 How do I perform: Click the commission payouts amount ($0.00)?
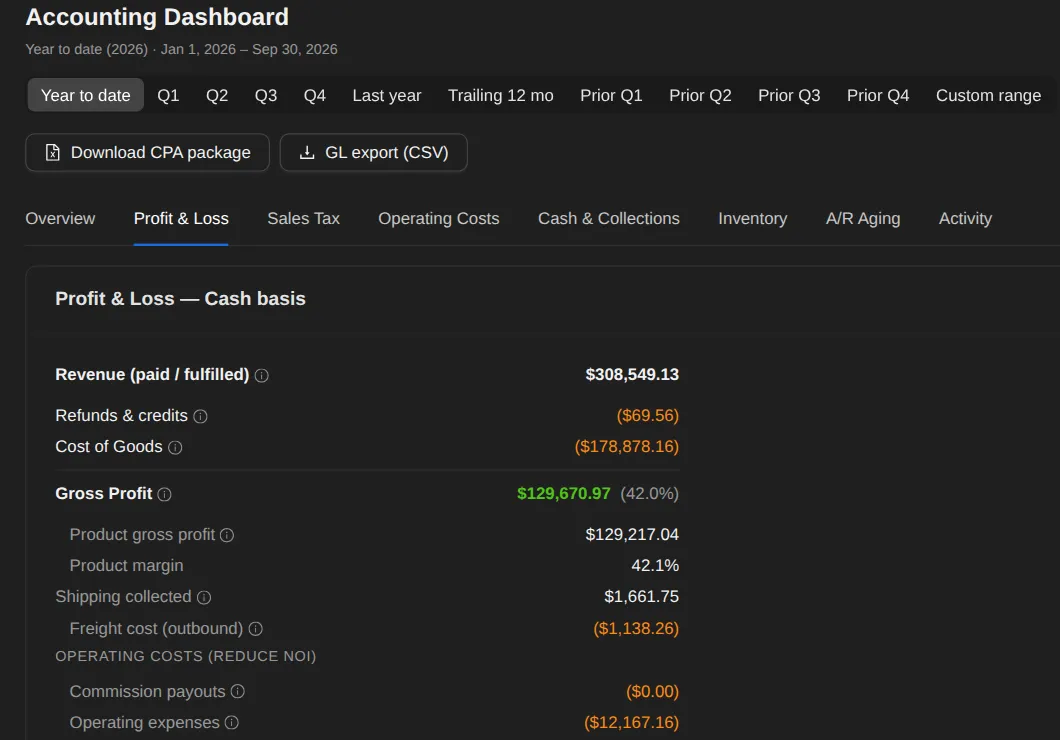[x=652, y=691]
